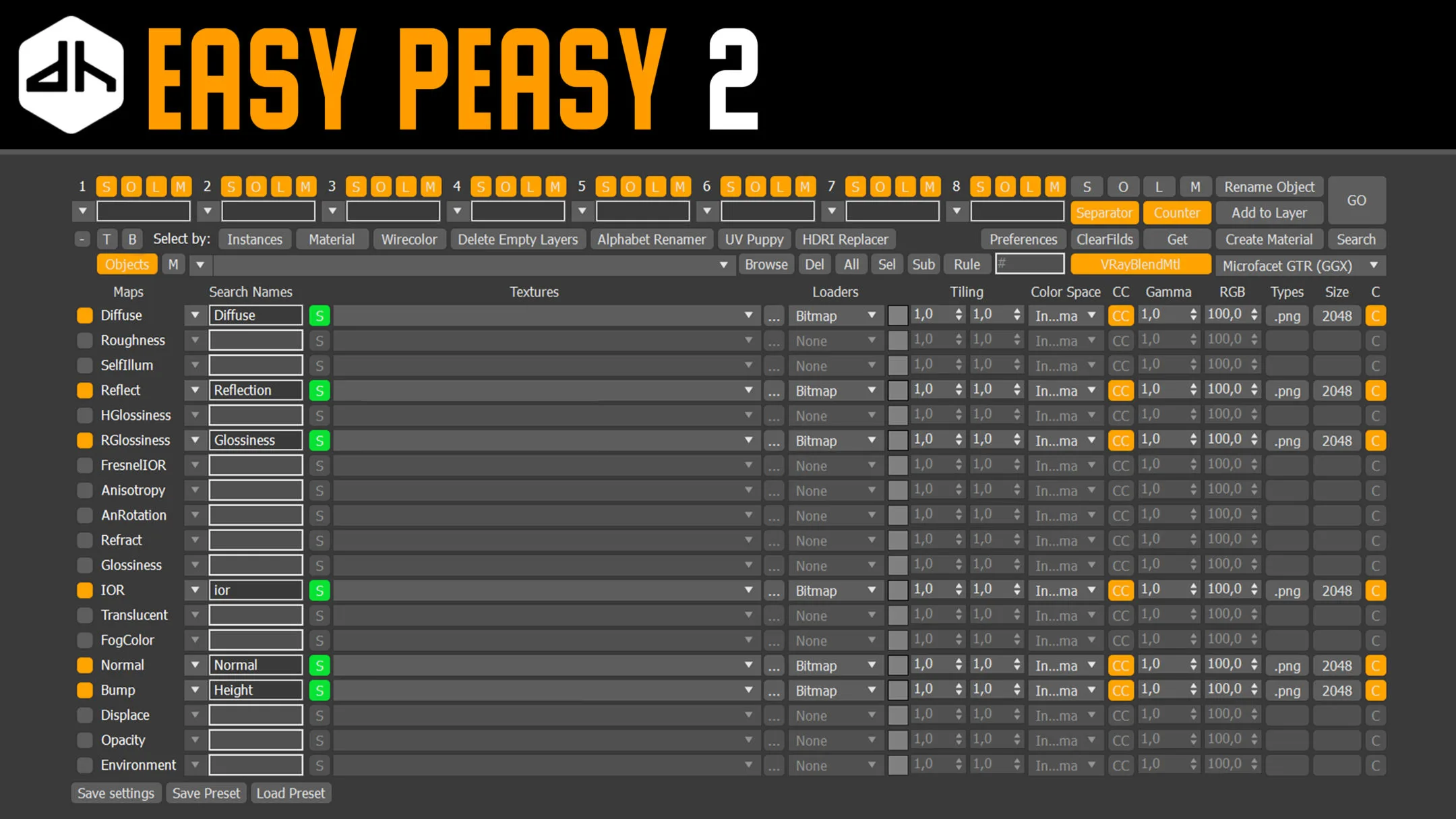Click group 8 orange M button
This screenshot has width=1456, height=819.
[x=1055, y=187]
